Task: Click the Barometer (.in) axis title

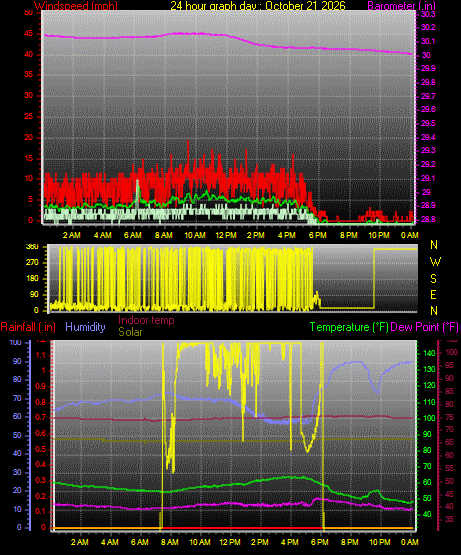Action: click(x=402, y=6)
